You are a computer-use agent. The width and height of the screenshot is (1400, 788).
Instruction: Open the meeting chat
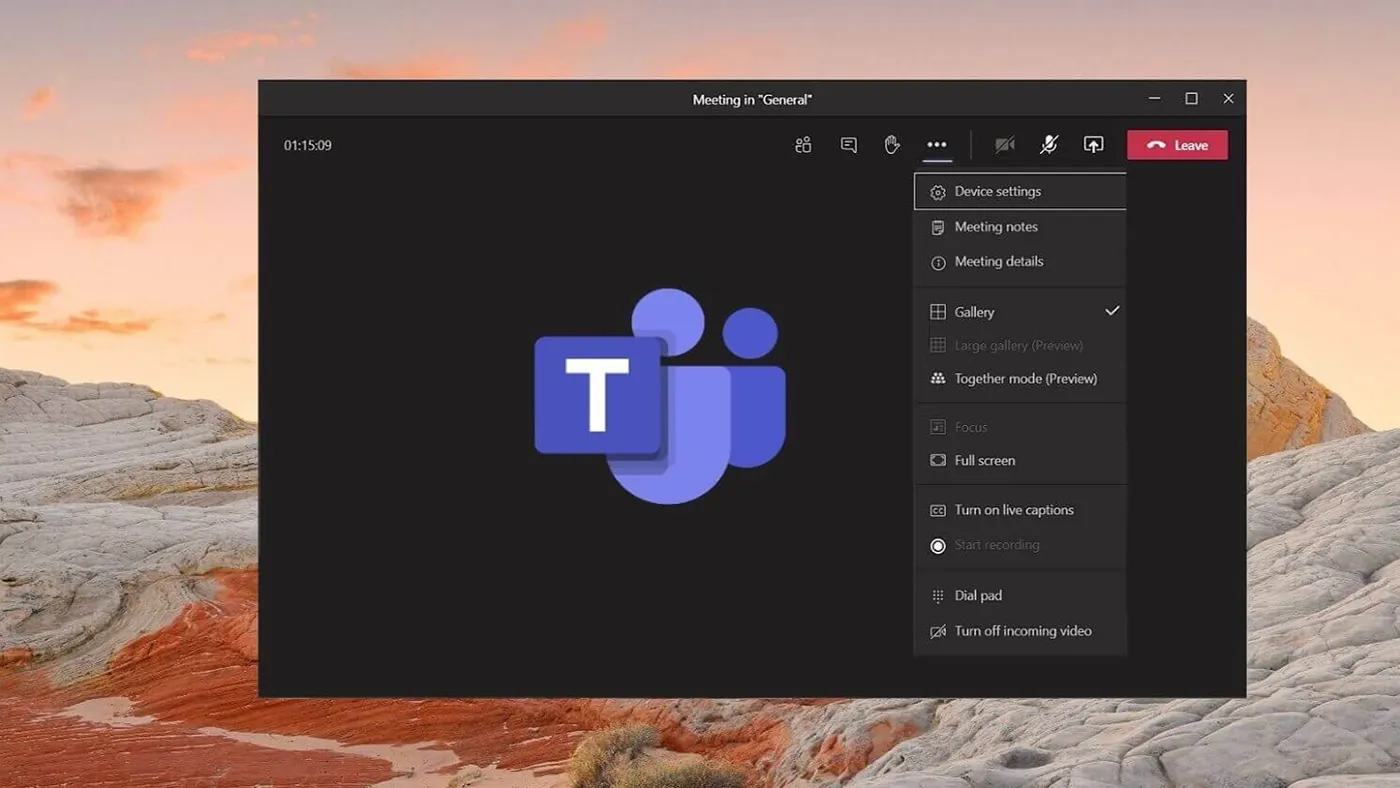847,144
